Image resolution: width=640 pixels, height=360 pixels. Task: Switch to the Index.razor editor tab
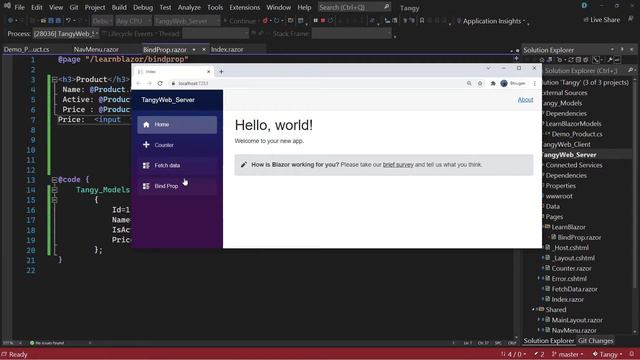tap(227, 49)
